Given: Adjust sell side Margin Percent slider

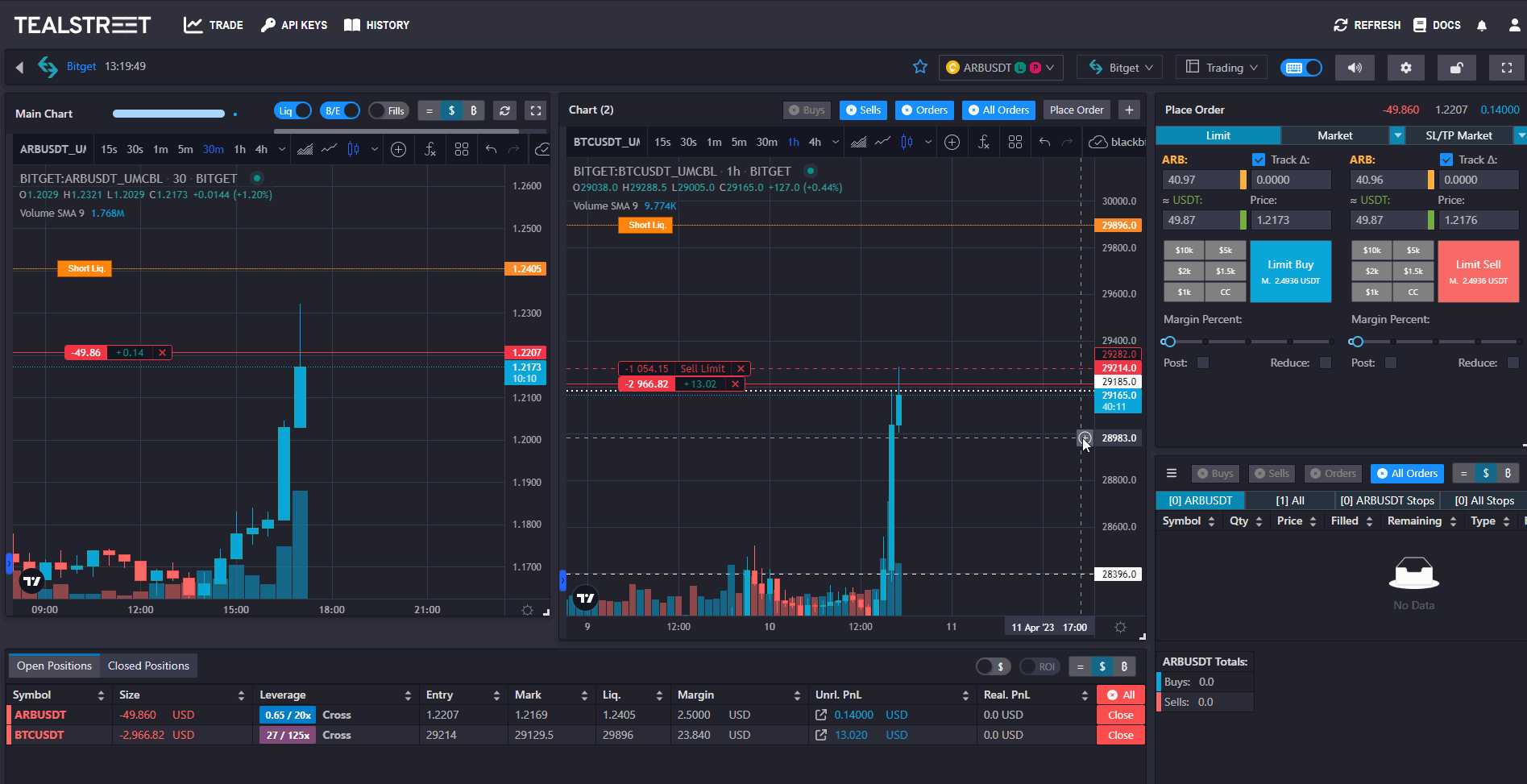Looking at the screenshot, I should pyautogui.click(x=1435, y=342).
